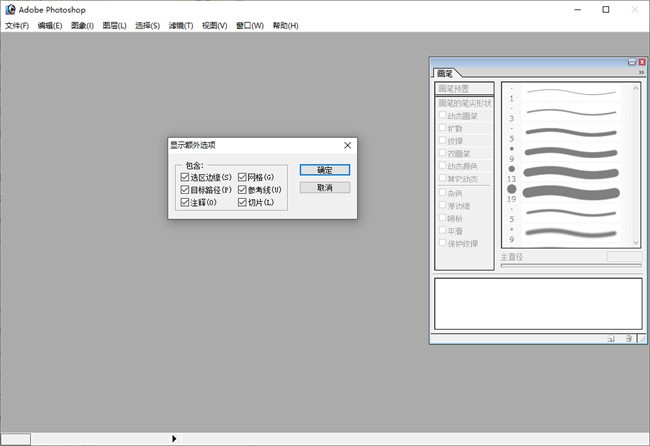The image size is (650, 446).
Task: Click 取消 to cancel the dialog
Action: tap(325, 187)
